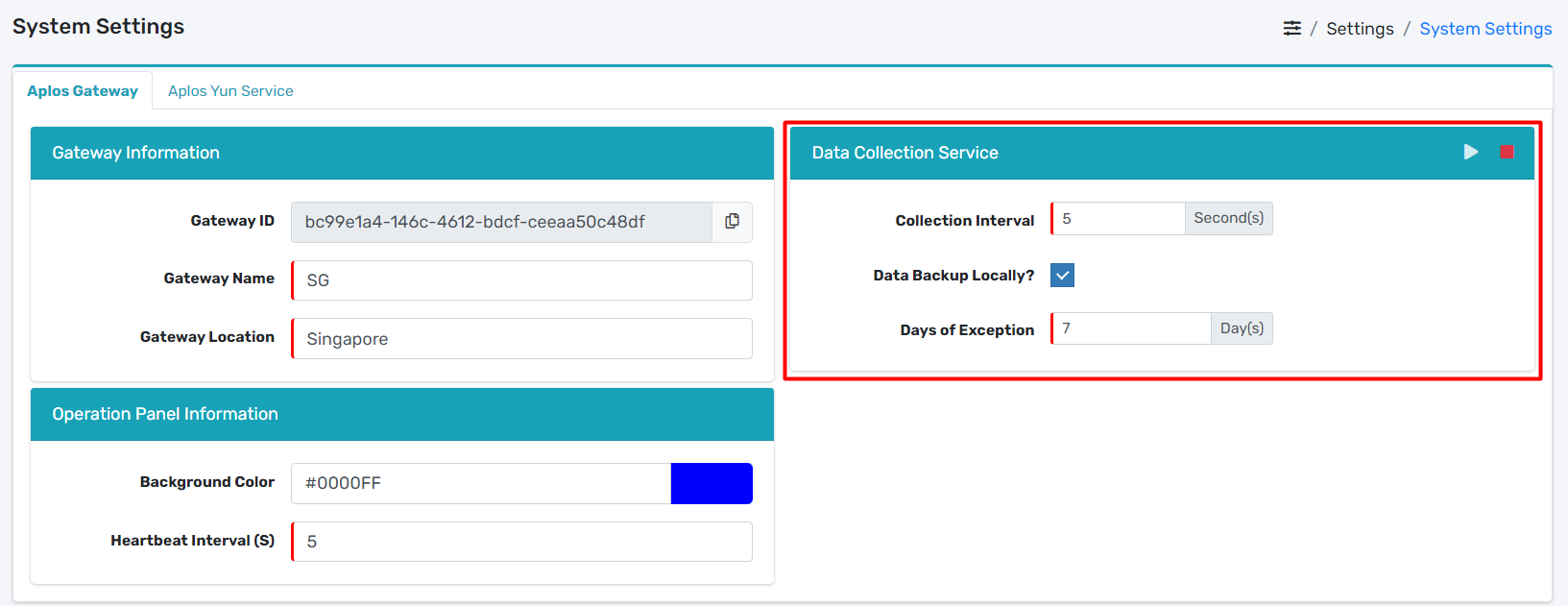This screenshot has width=1568, height=606.
Task: Click the read-only Gateway ID field
Action: [501, 222]
